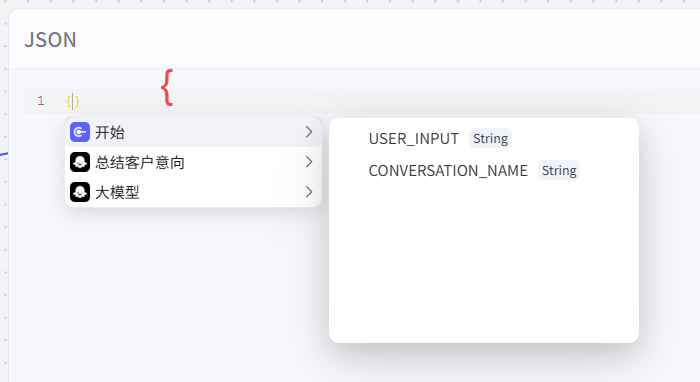Select the 开始 menu entry label
Image resolution: width=700 pixels, height=382 pixels.
[x=110, y=133]
